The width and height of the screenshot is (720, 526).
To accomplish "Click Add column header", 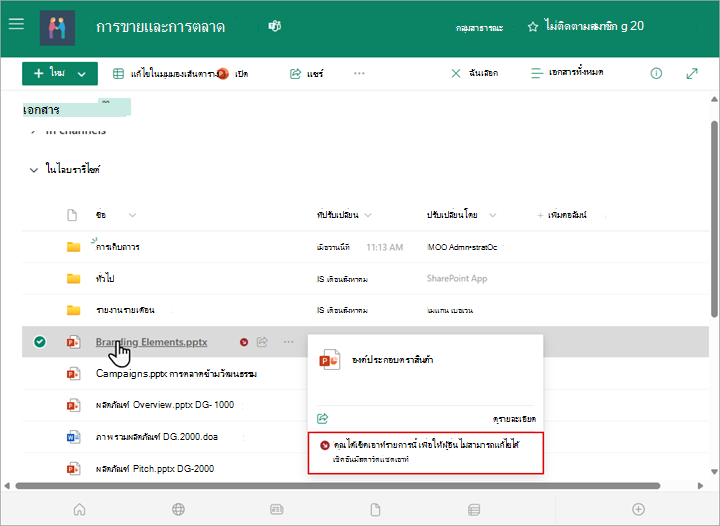I will point(562,215).
